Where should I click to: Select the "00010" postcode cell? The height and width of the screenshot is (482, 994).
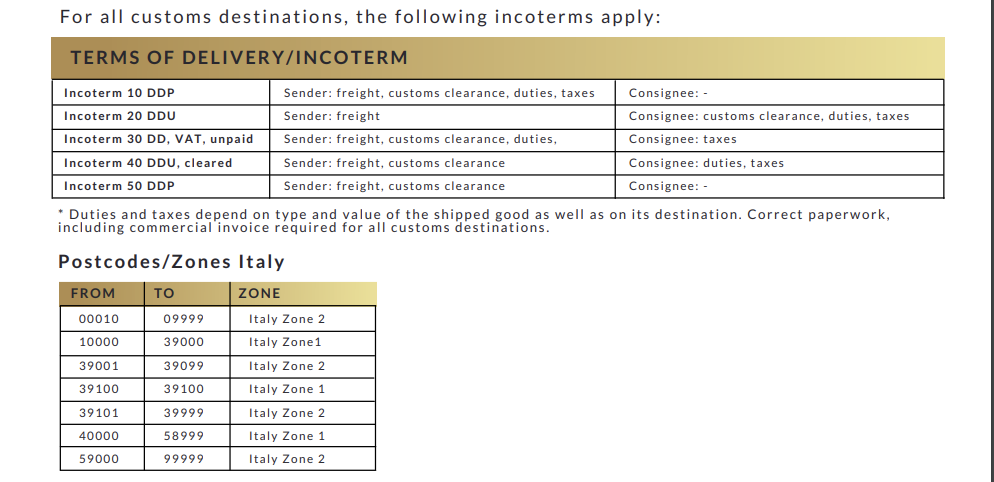[x=99, y=319]
